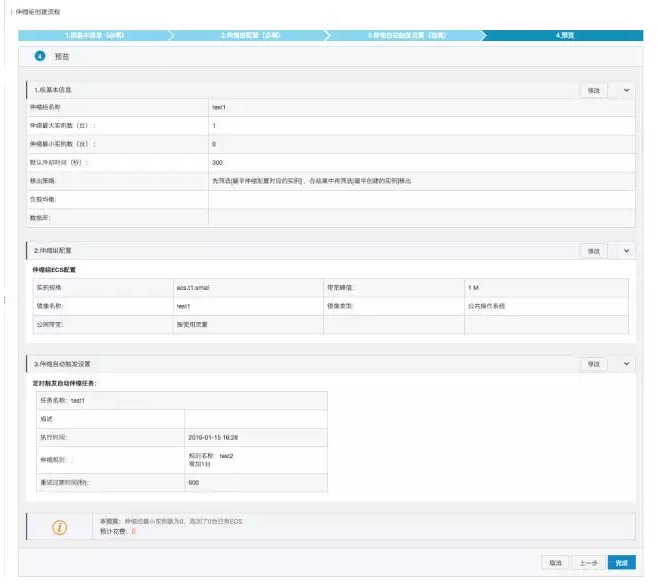The width and height of the screenshot is (658, 584).
Task: Collapse the 伸缩自动触发设置 section chevron
Action: (x=626, y=364)
